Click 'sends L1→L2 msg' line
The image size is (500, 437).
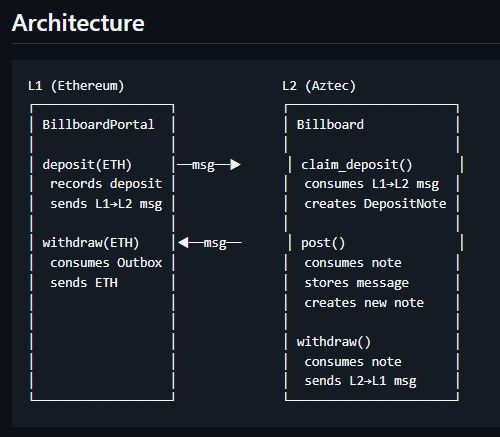tap(106, 204)
